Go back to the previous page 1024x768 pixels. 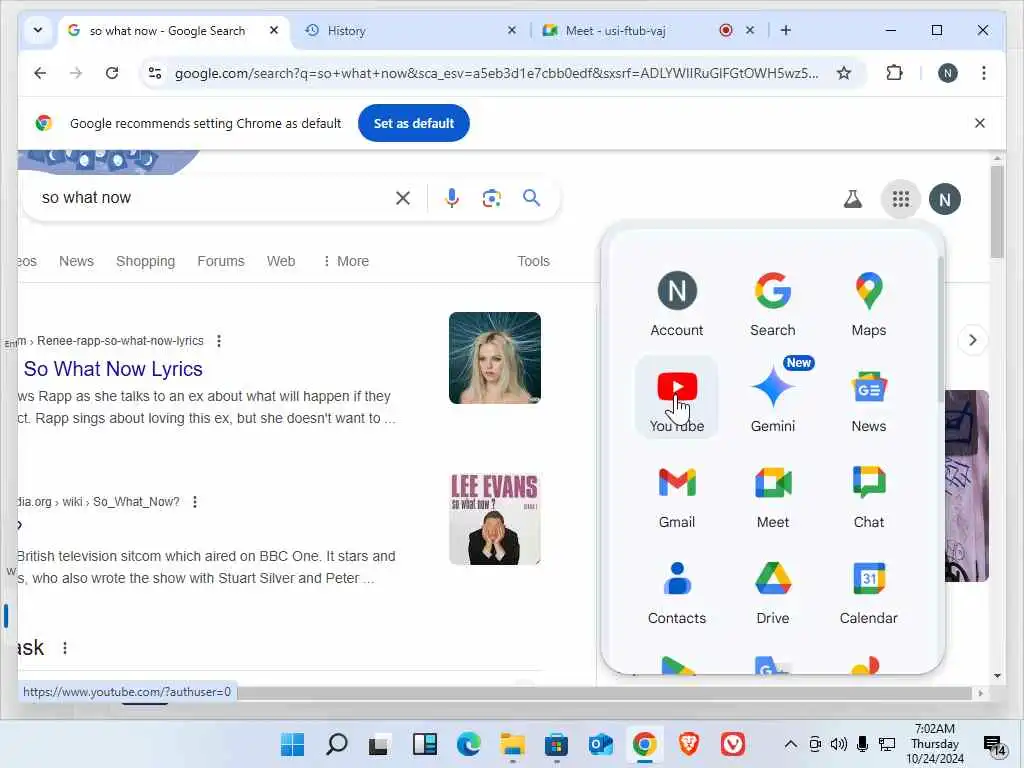pyautogui.click(x=40, y=73)
